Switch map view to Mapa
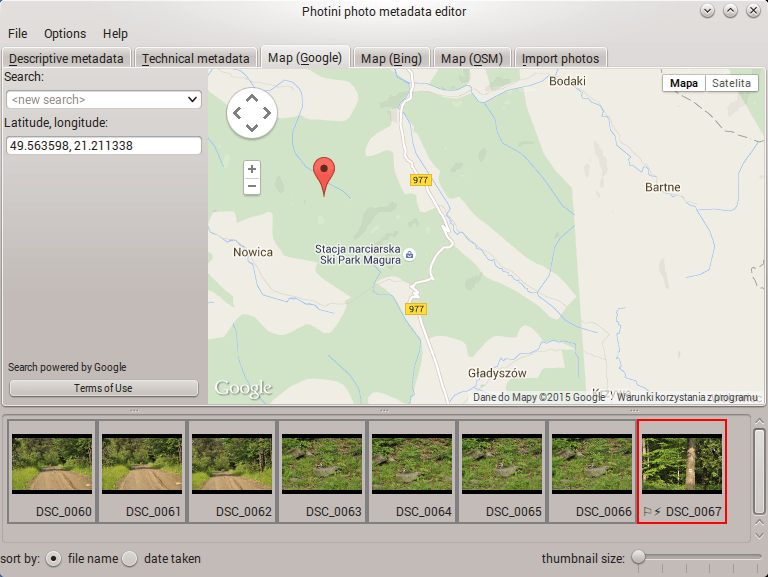Viewport: 768px width, 577px height. coord(684,83)
